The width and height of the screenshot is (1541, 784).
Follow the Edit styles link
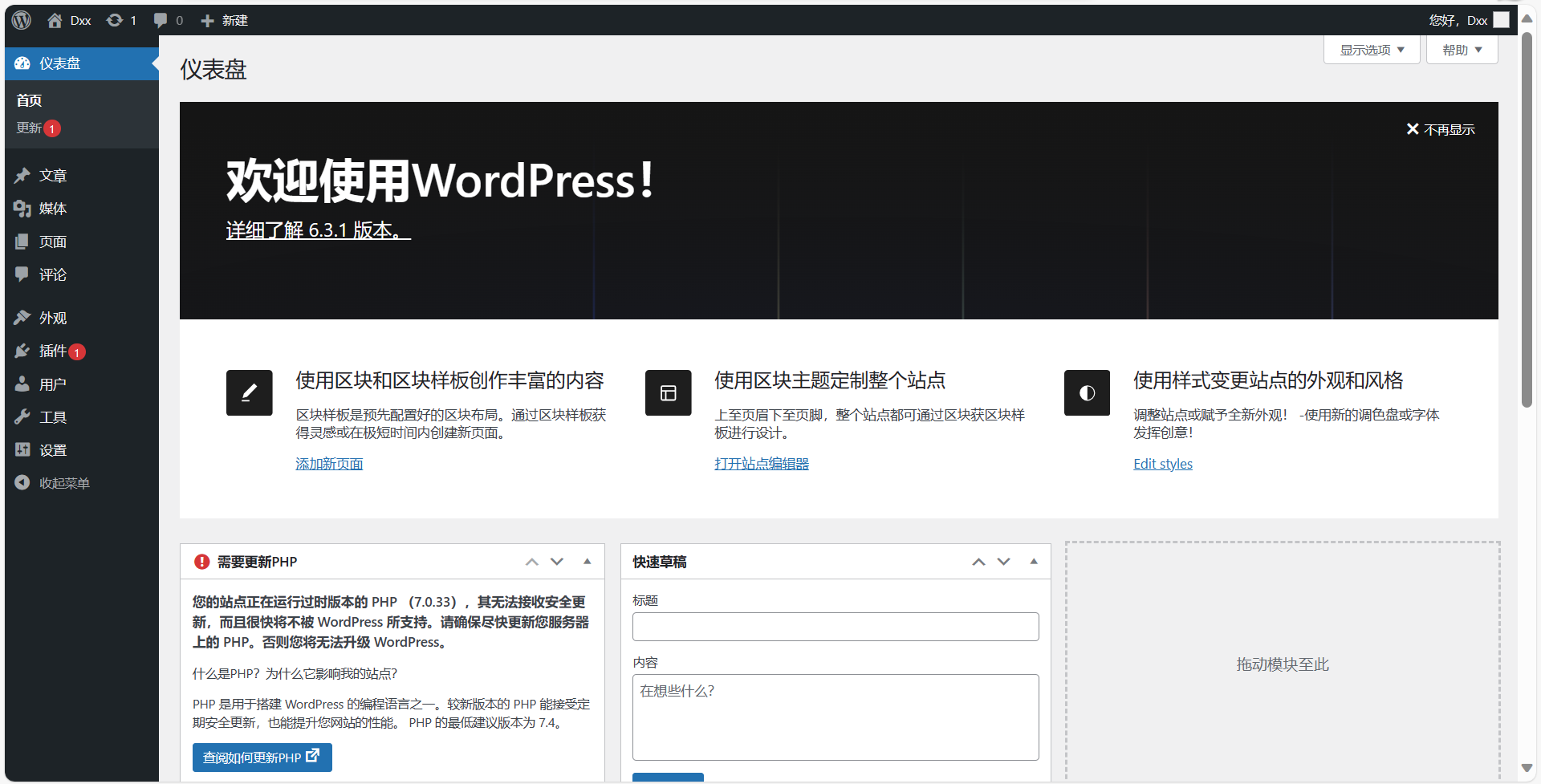click(x=1163, y=464)
